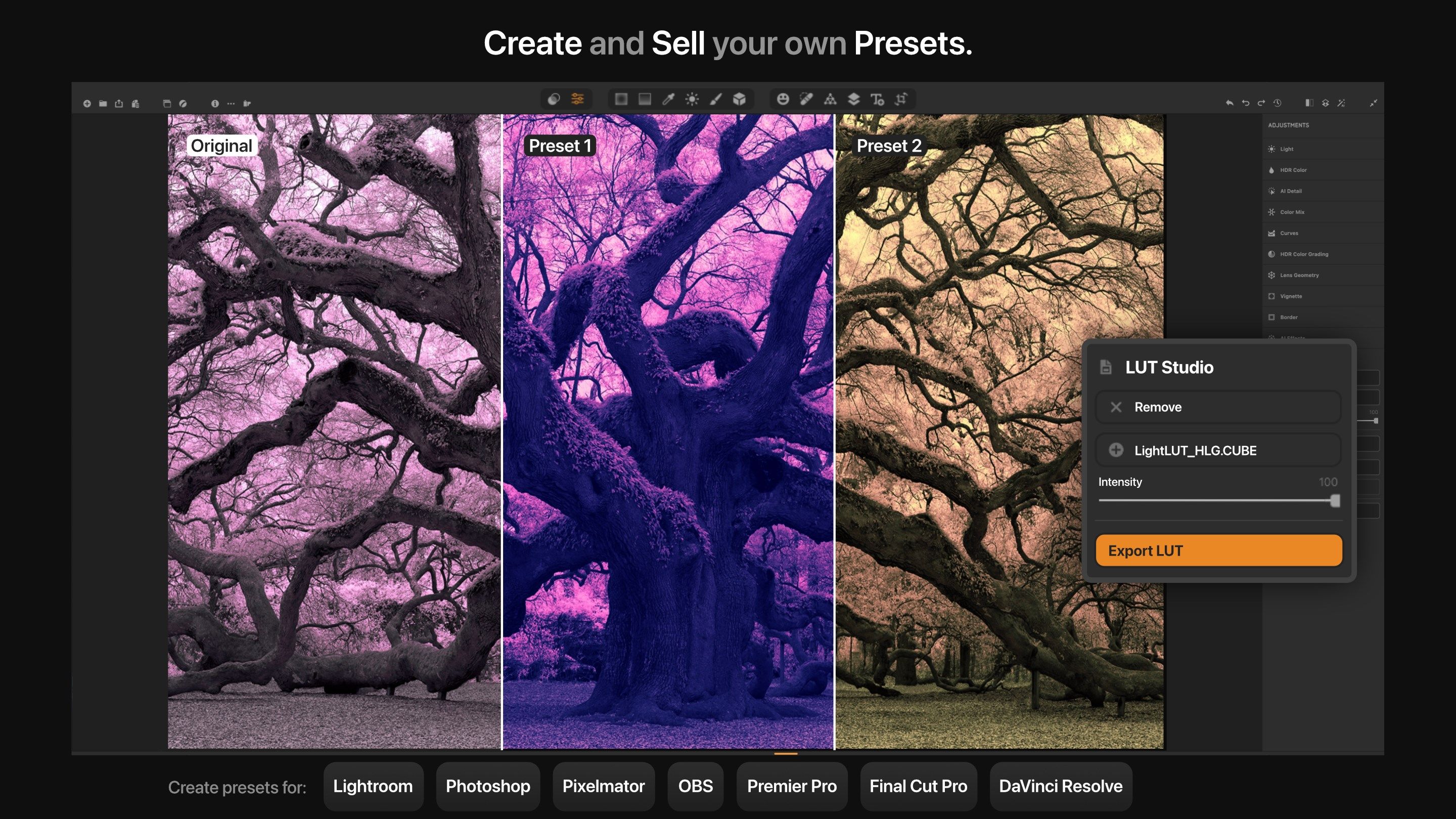Click Export LUT button

(x=1219, y=550)
